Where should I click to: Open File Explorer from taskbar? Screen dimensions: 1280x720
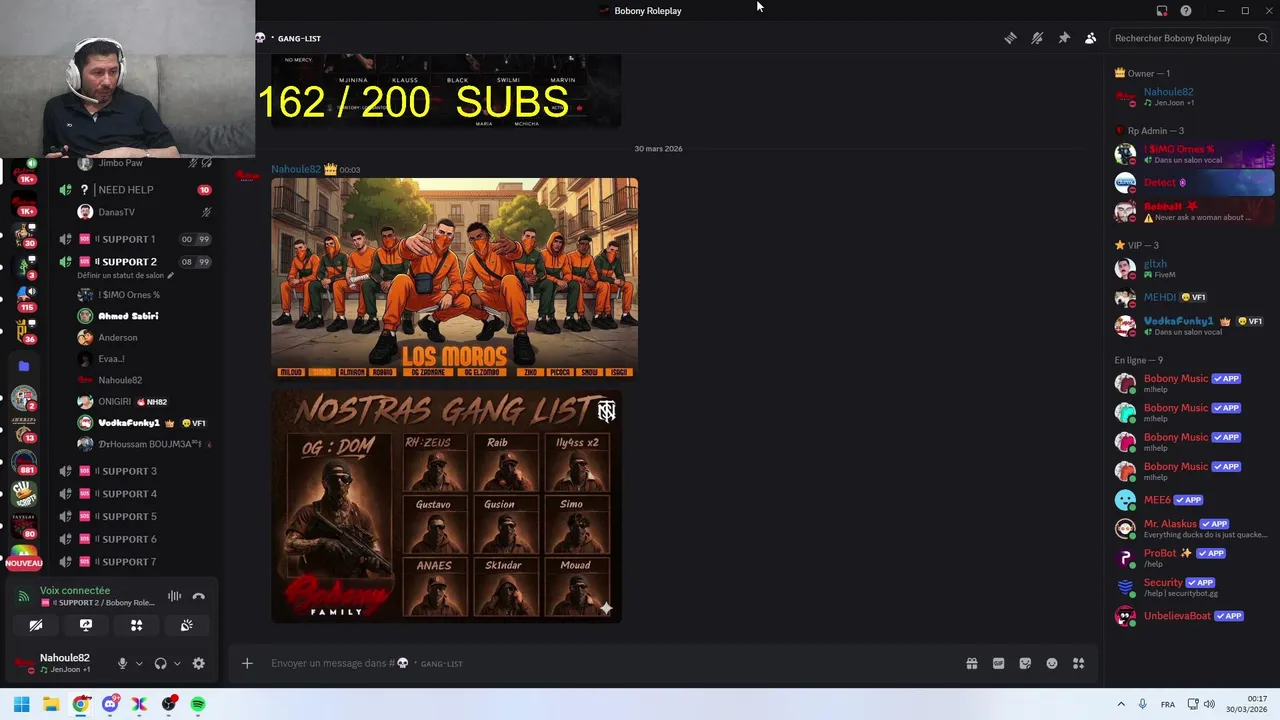pos(51,704)
